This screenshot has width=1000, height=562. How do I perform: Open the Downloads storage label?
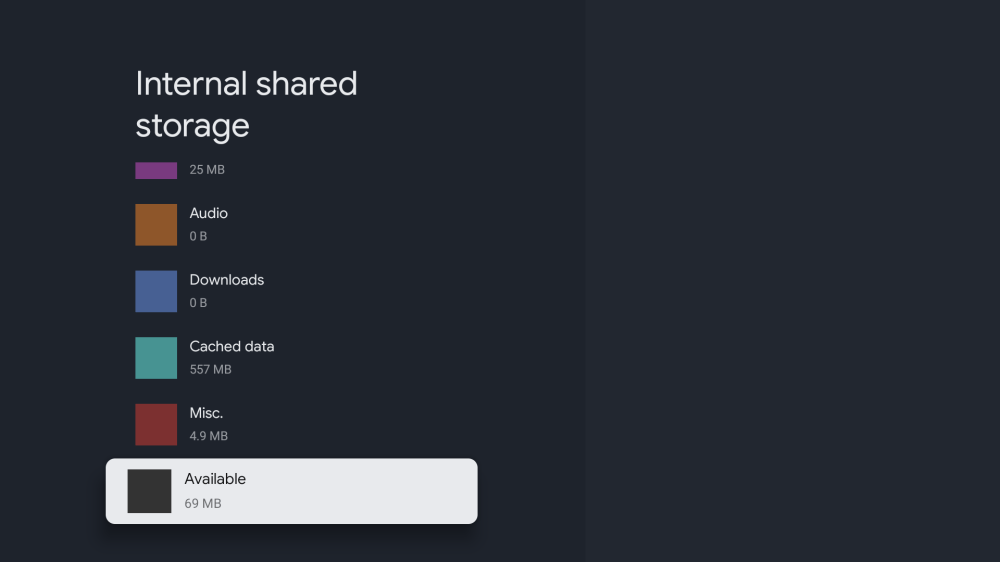227,280
